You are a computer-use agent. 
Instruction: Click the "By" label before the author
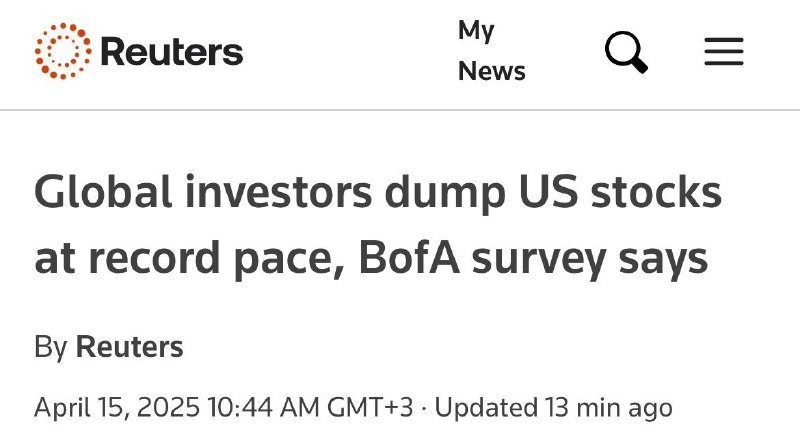[x=51, y=348]
